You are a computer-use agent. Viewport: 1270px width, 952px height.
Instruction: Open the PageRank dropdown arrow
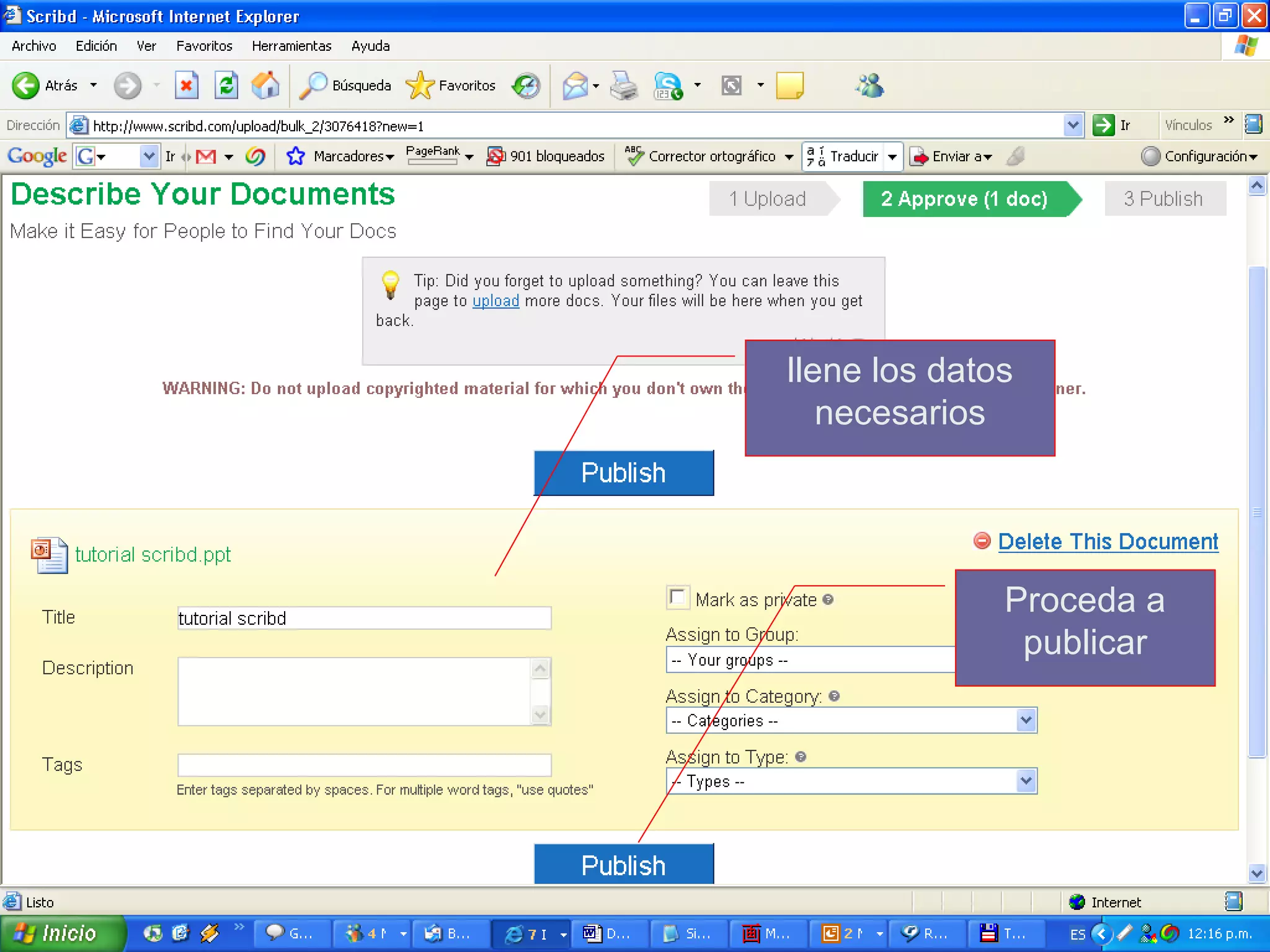click(x=469, y=157)
